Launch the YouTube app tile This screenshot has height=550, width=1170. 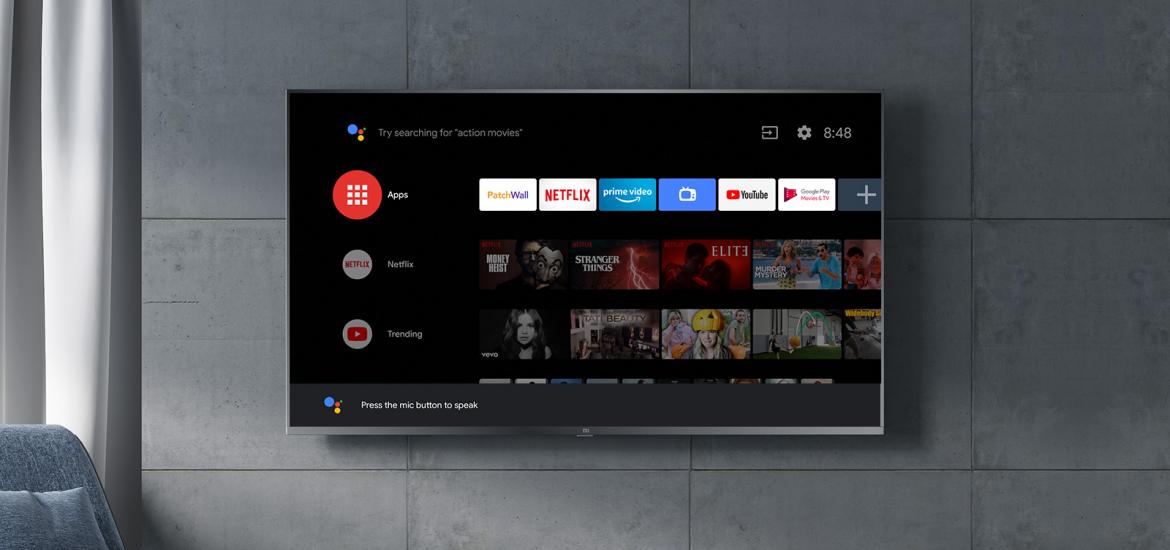pos(746,195)
